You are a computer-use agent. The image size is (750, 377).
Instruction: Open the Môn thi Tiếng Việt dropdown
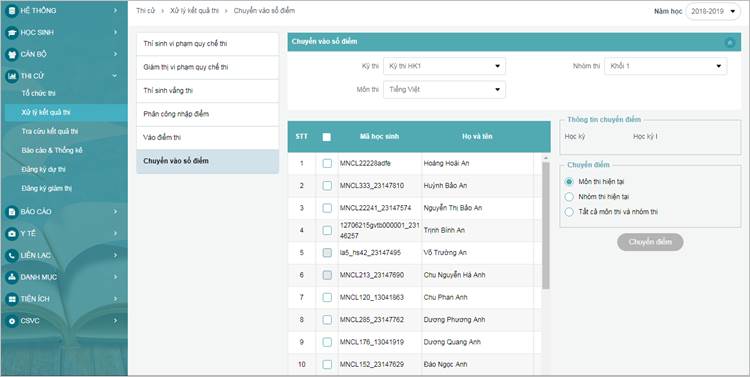(x=444, y=89)
